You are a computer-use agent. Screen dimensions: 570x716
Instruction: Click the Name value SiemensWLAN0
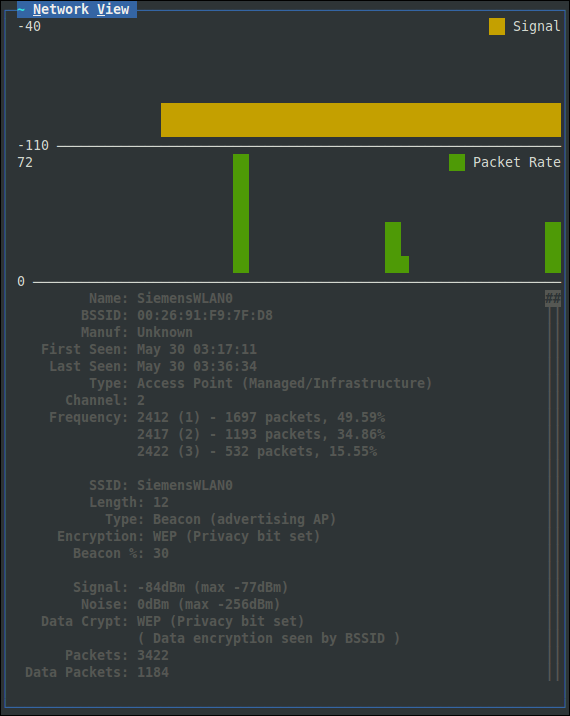[x=185, y=298]
